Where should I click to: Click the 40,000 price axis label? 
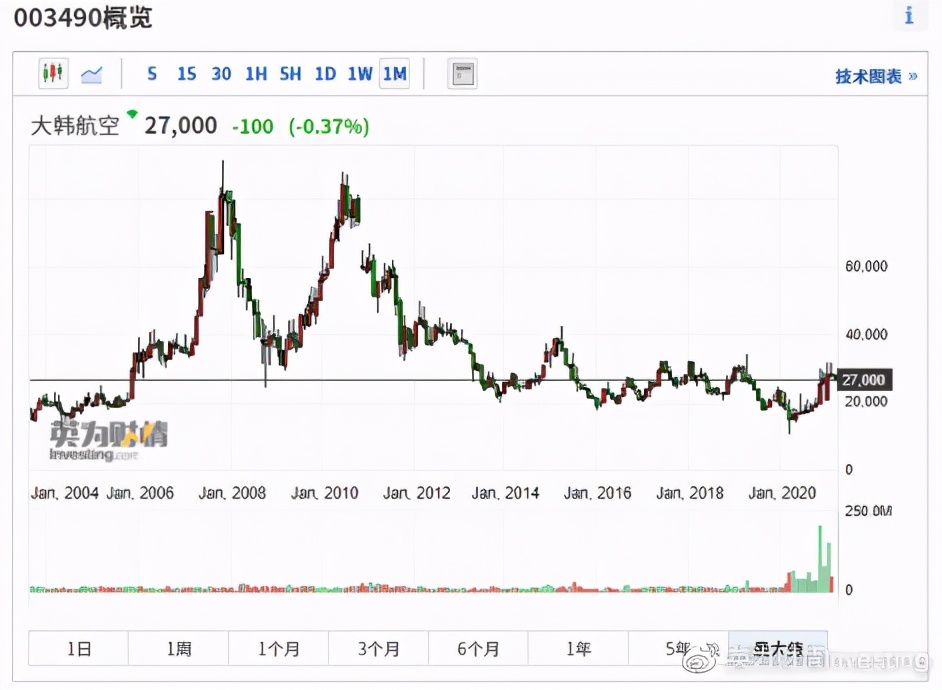tap(866, 334)
